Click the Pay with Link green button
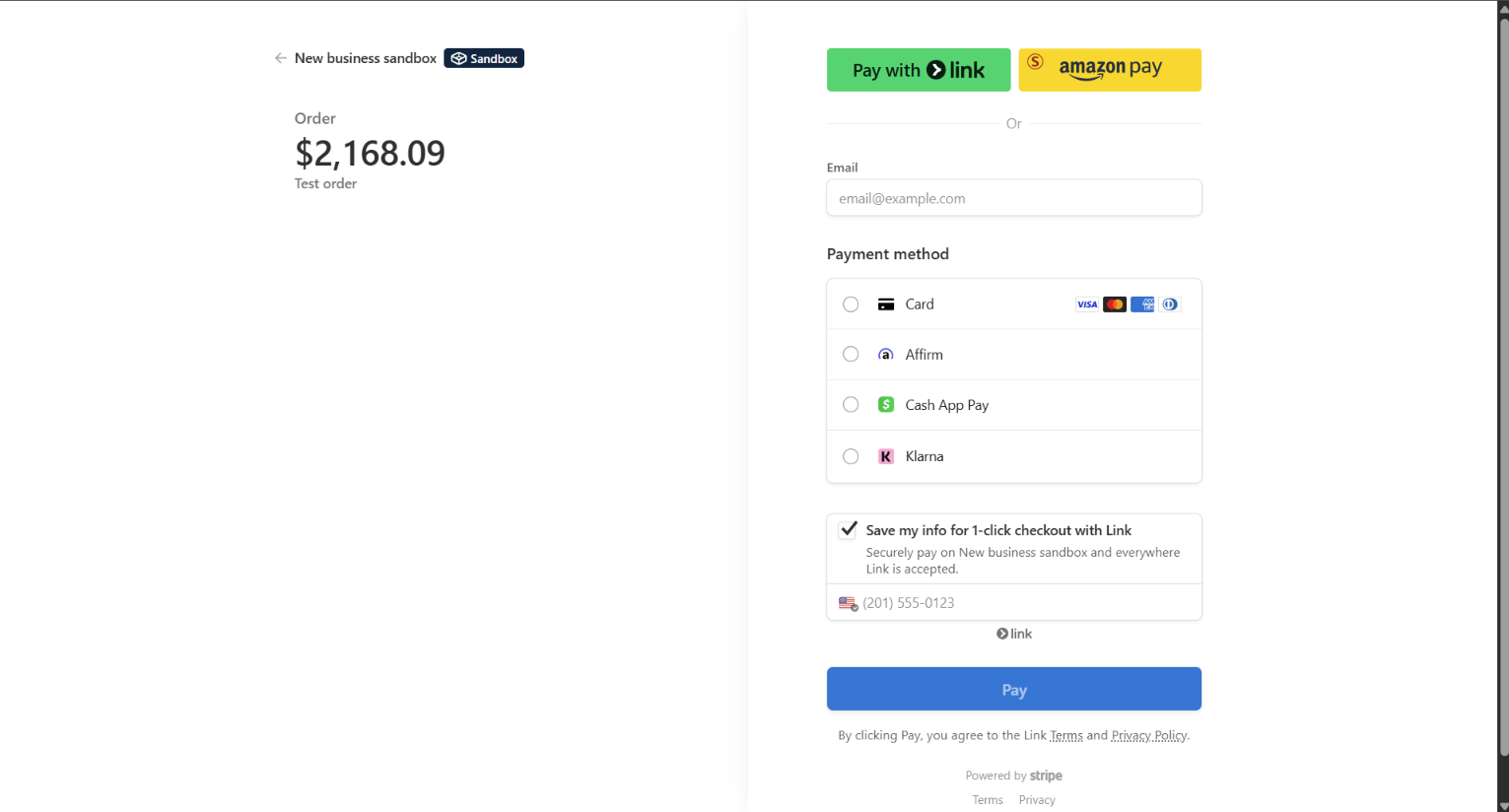The image size is (1509, 812). click(x=918, y=69)
